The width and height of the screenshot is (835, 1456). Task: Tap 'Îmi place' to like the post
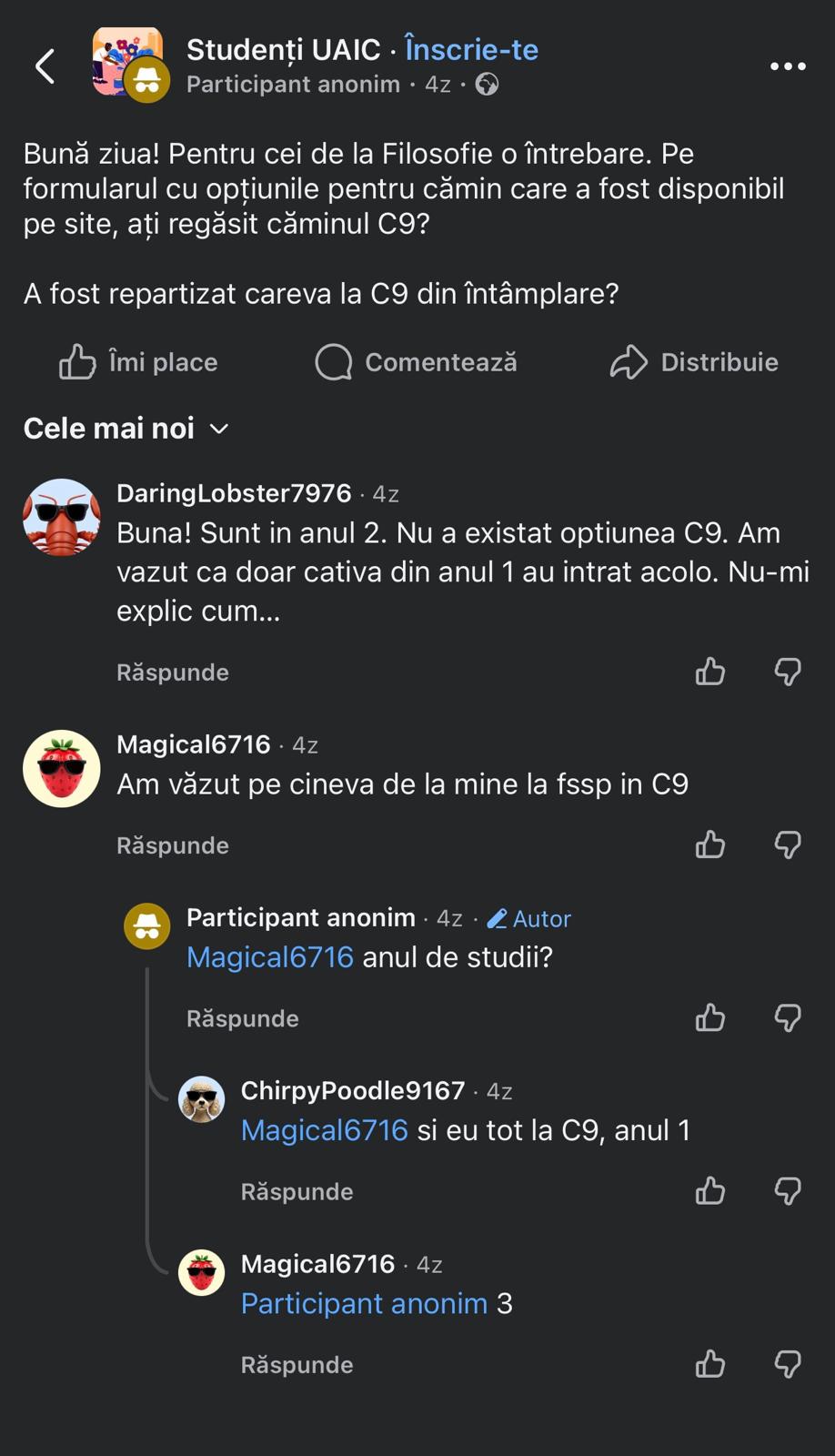(138, 362)
